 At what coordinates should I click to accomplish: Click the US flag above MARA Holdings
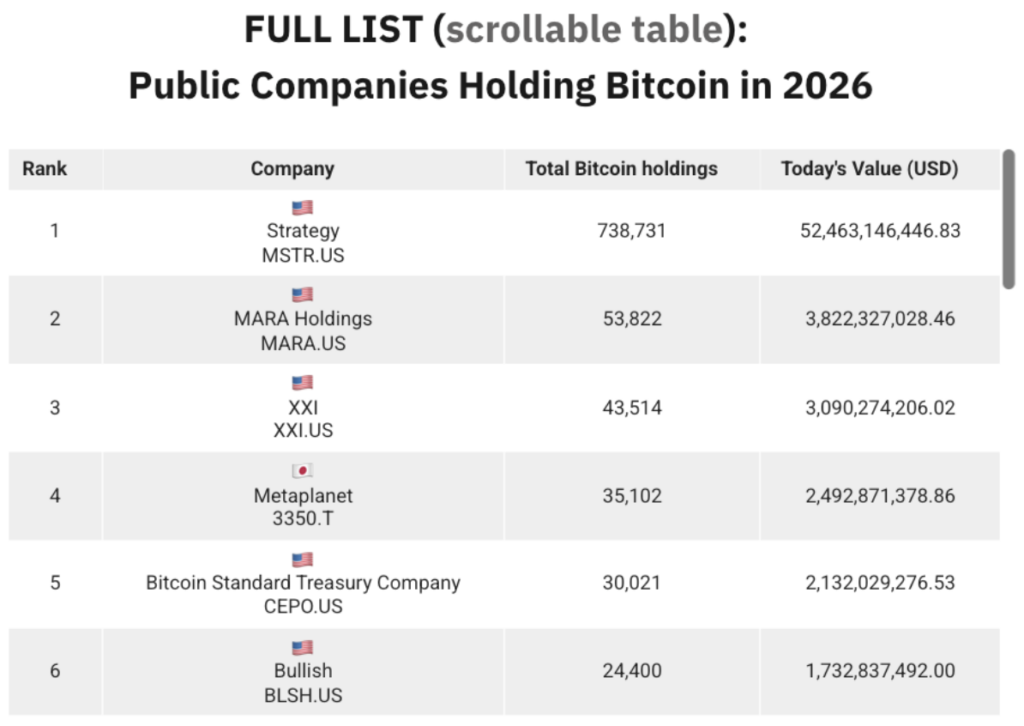click(x=302, y=295)
